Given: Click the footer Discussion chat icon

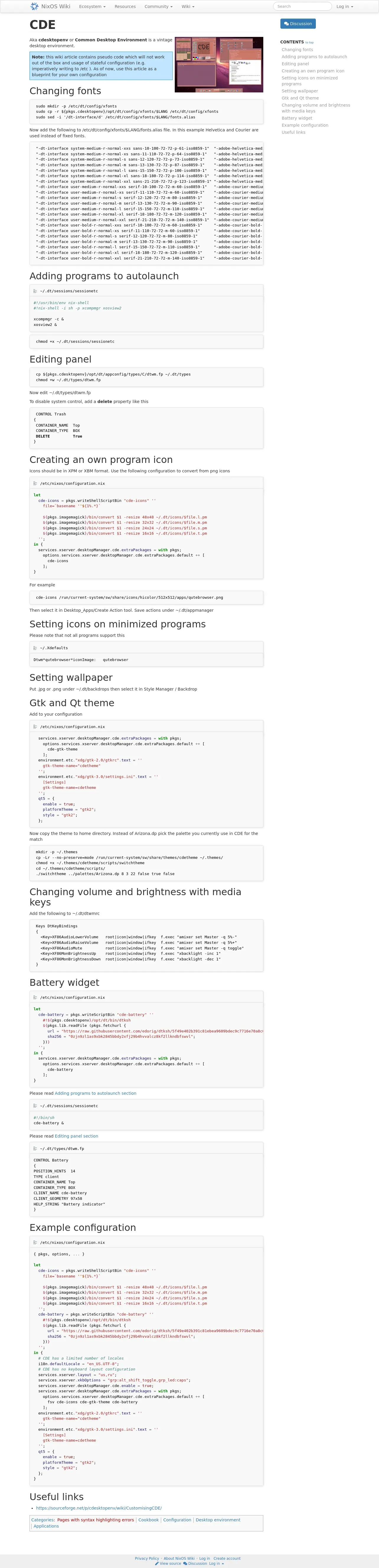Looking at the screenshot, I should click(185, 1564).
